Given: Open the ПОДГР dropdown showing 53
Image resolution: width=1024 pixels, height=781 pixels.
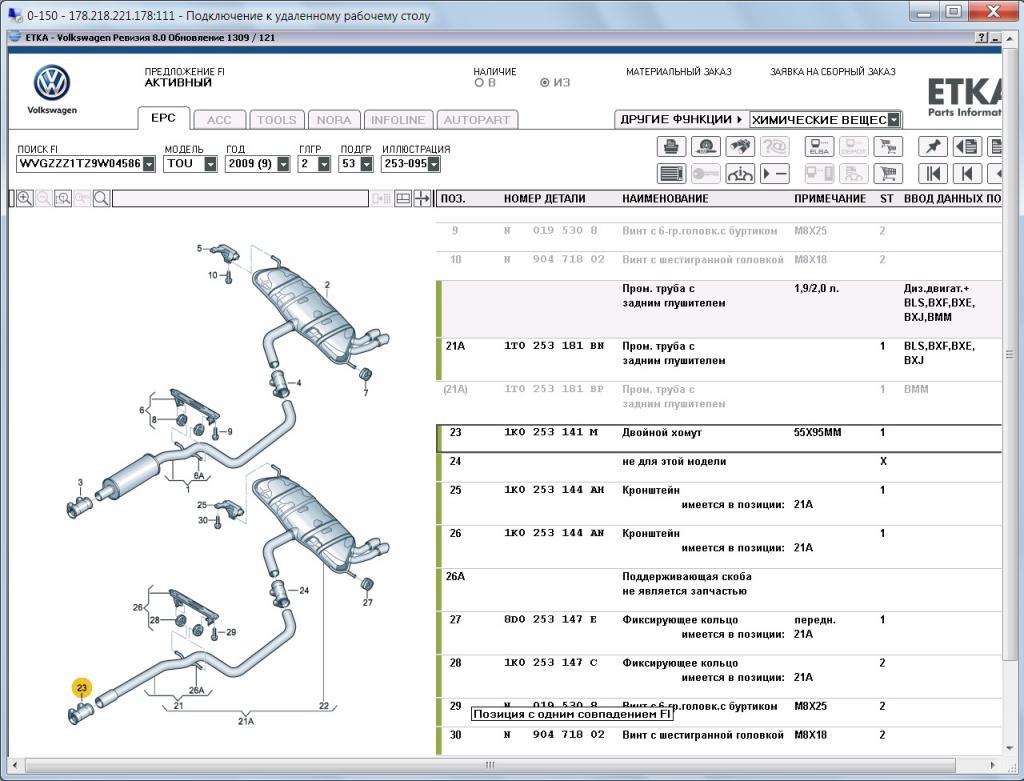Looking at the screenshot, I should (x=366, y=164).
